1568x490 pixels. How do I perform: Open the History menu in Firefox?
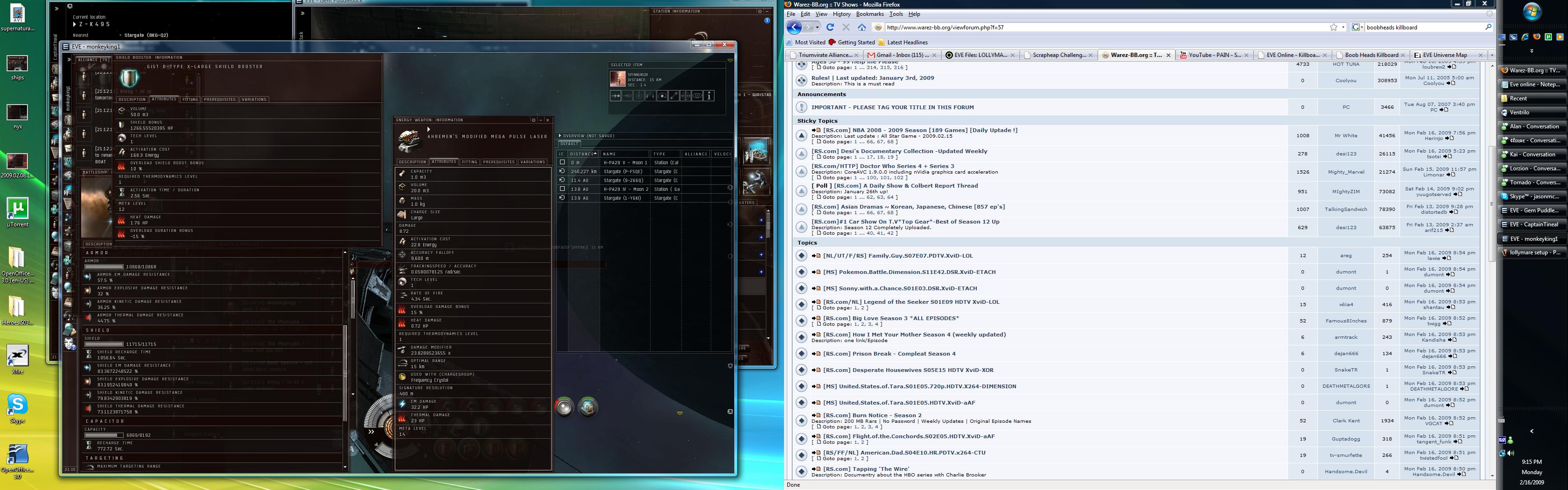pyautogui.click(x=841, y=14)
